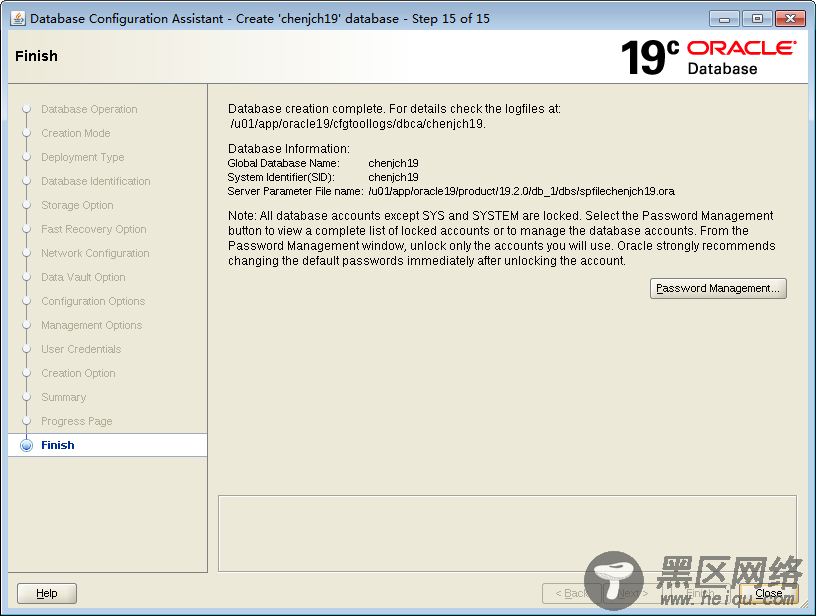Click the Help button

[x=47, y=593]
